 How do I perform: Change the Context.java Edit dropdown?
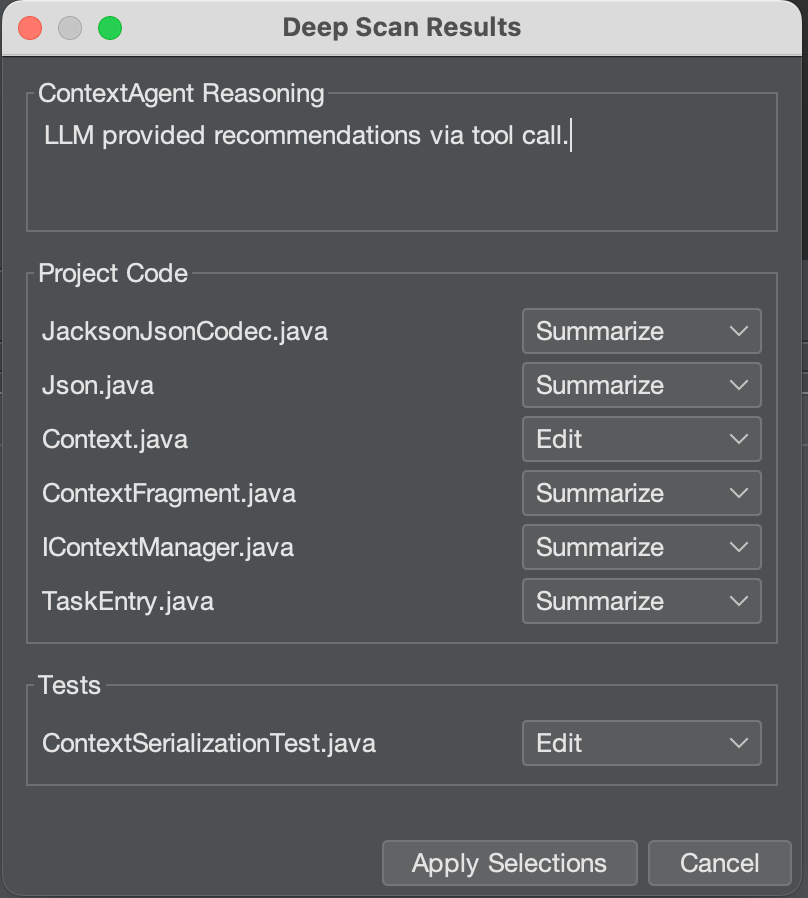[641, 439]
